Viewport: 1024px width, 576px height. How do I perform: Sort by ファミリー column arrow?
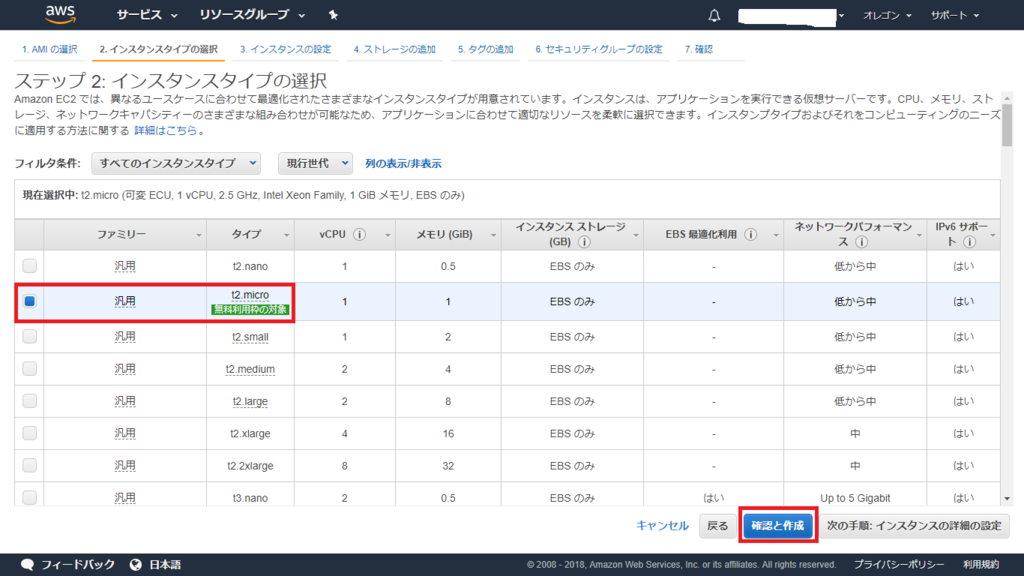point(199,235)
